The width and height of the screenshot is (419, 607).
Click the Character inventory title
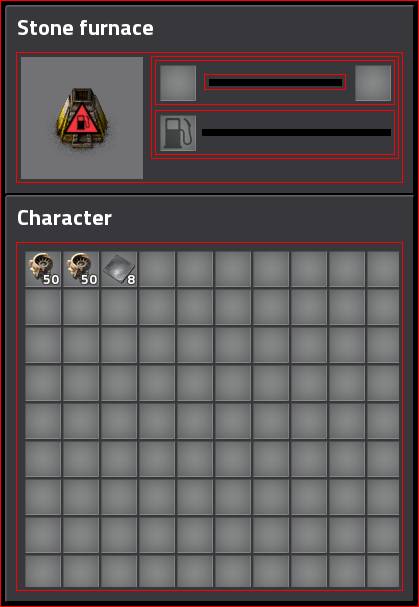point(64,218)
